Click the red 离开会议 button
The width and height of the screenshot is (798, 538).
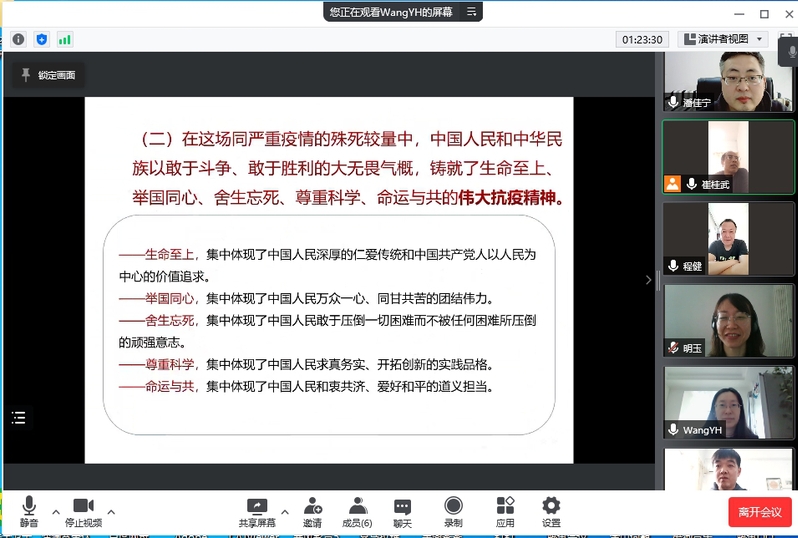[759, 512]
